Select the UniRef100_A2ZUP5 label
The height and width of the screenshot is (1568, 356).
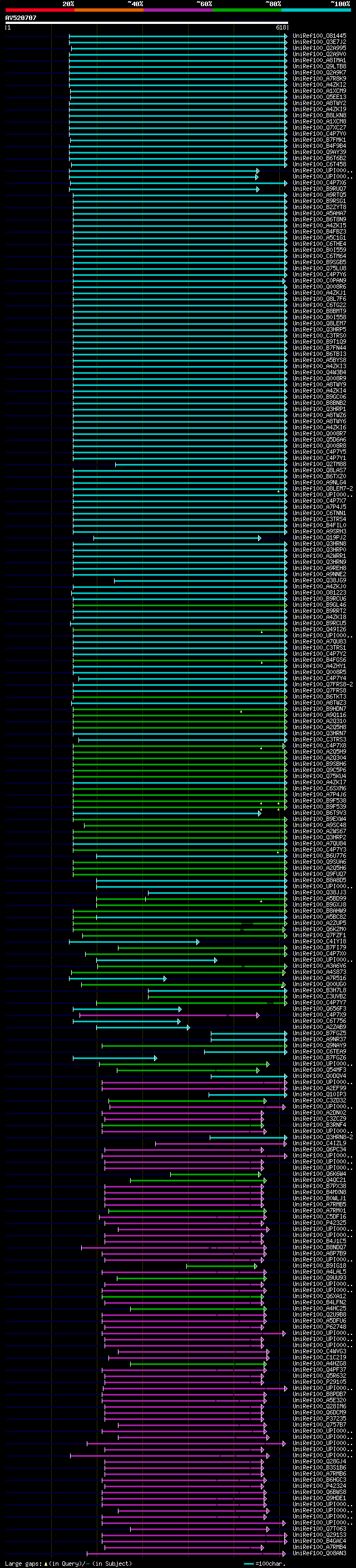click(319, 923)
